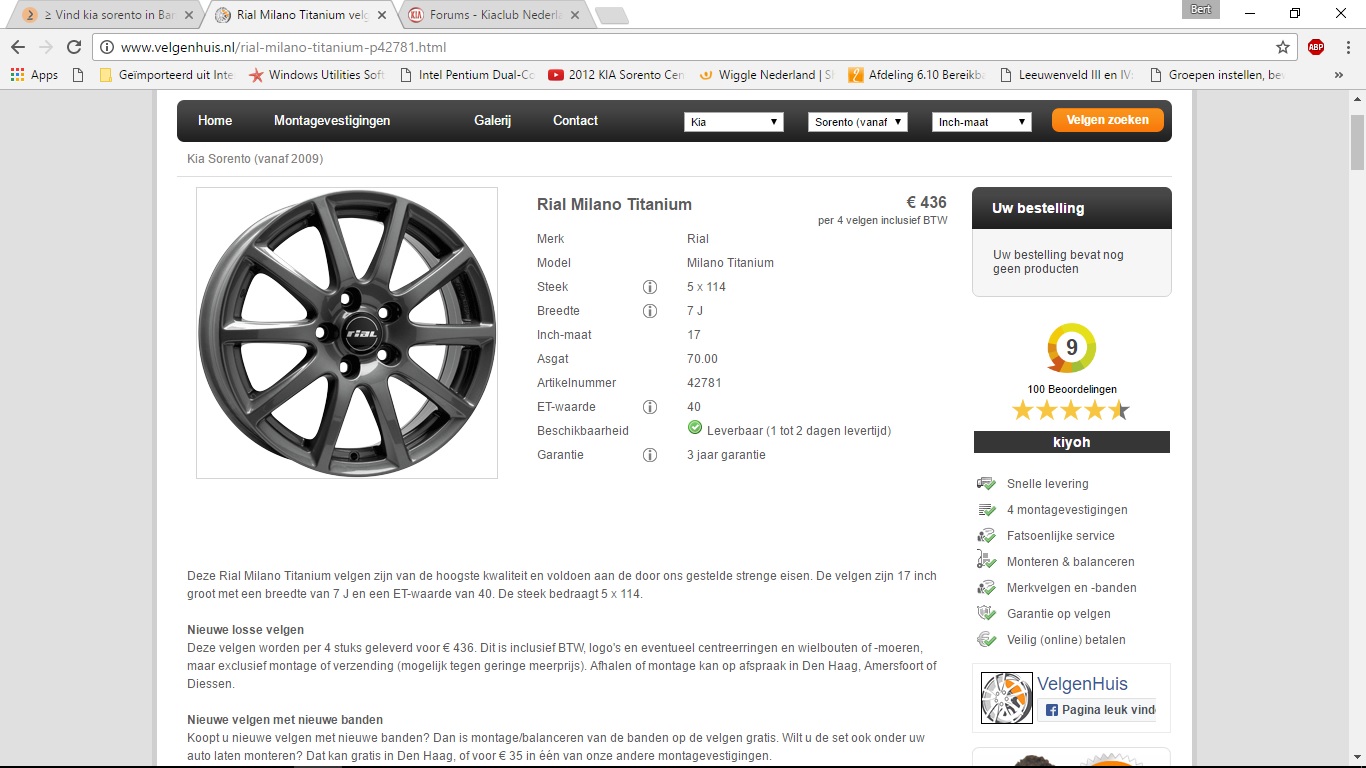
Task: Click the info icon beside ET-waarde
Action: point(650,407)
